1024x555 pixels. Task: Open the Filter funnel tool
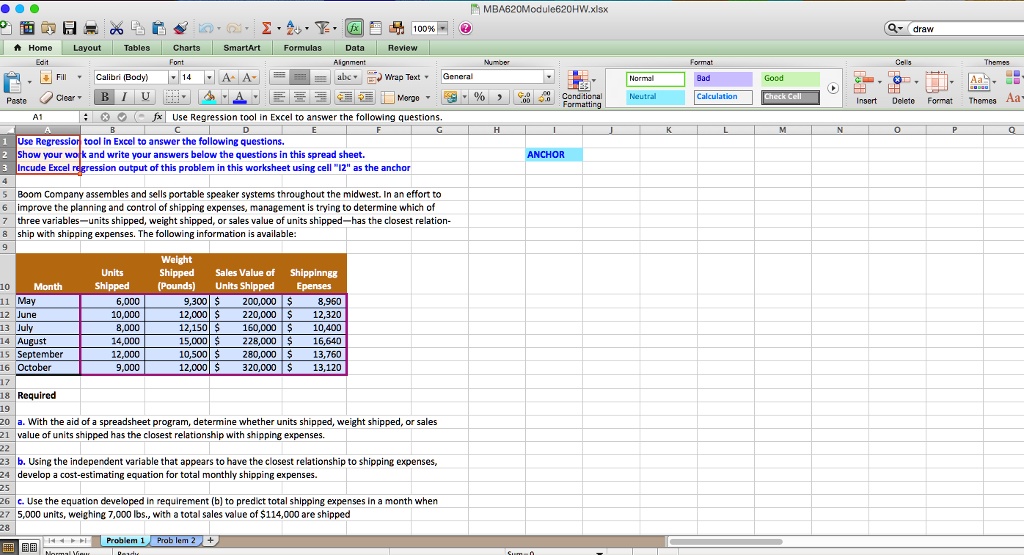point(323,28)
